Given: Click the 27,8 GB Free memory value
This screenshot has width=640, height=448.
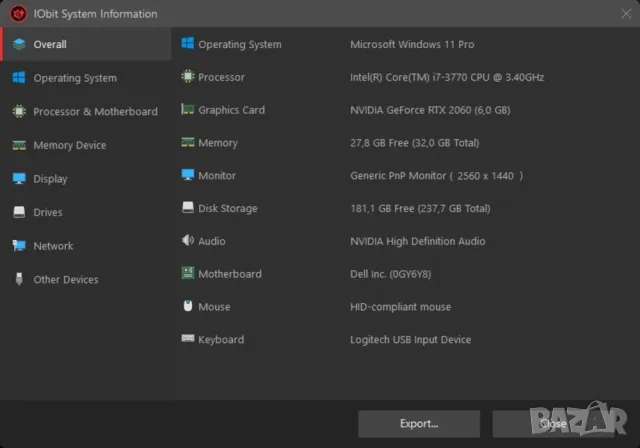Looking at the screenshot, I should 415,143.
